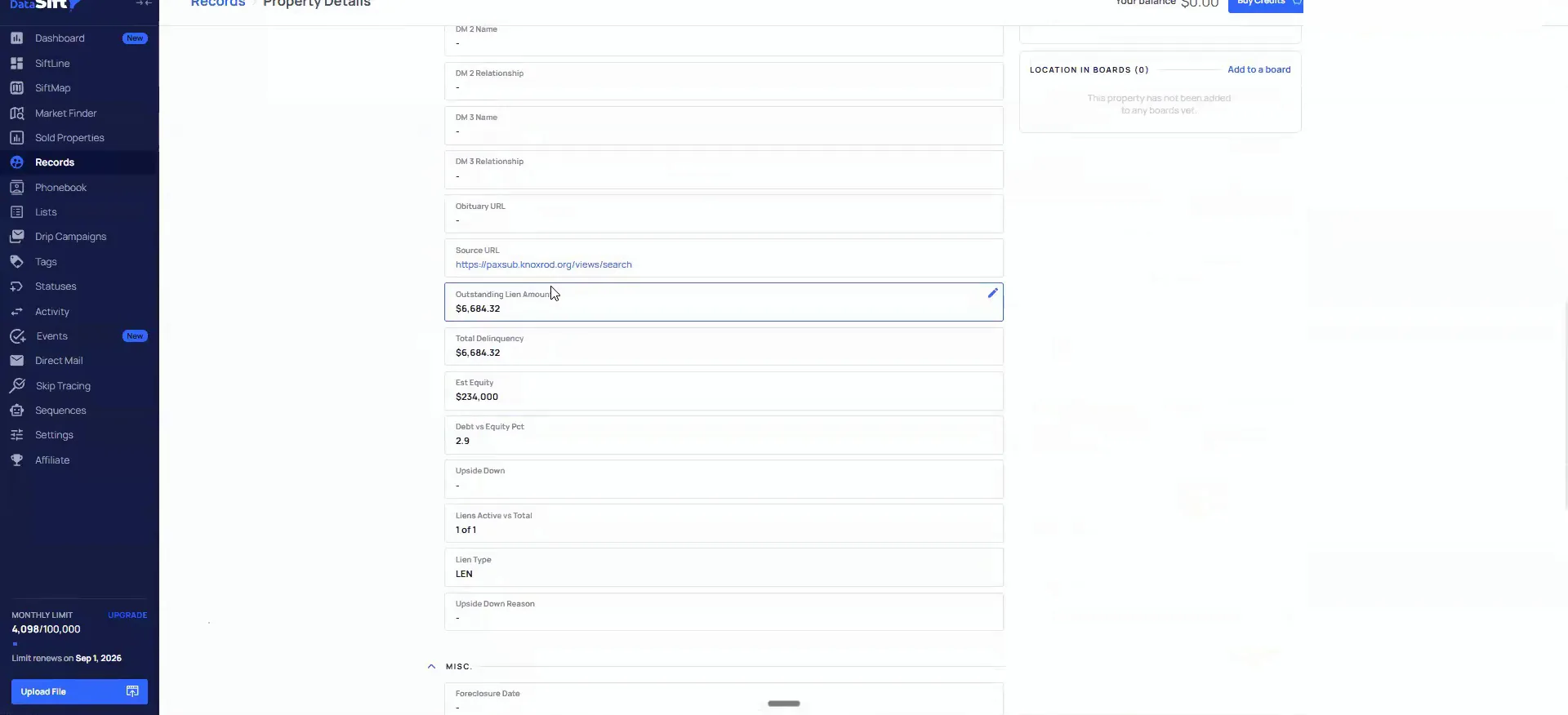Click Add to a board link
The width and height of the screenshot is (1568, 715).
(1259, 69)
